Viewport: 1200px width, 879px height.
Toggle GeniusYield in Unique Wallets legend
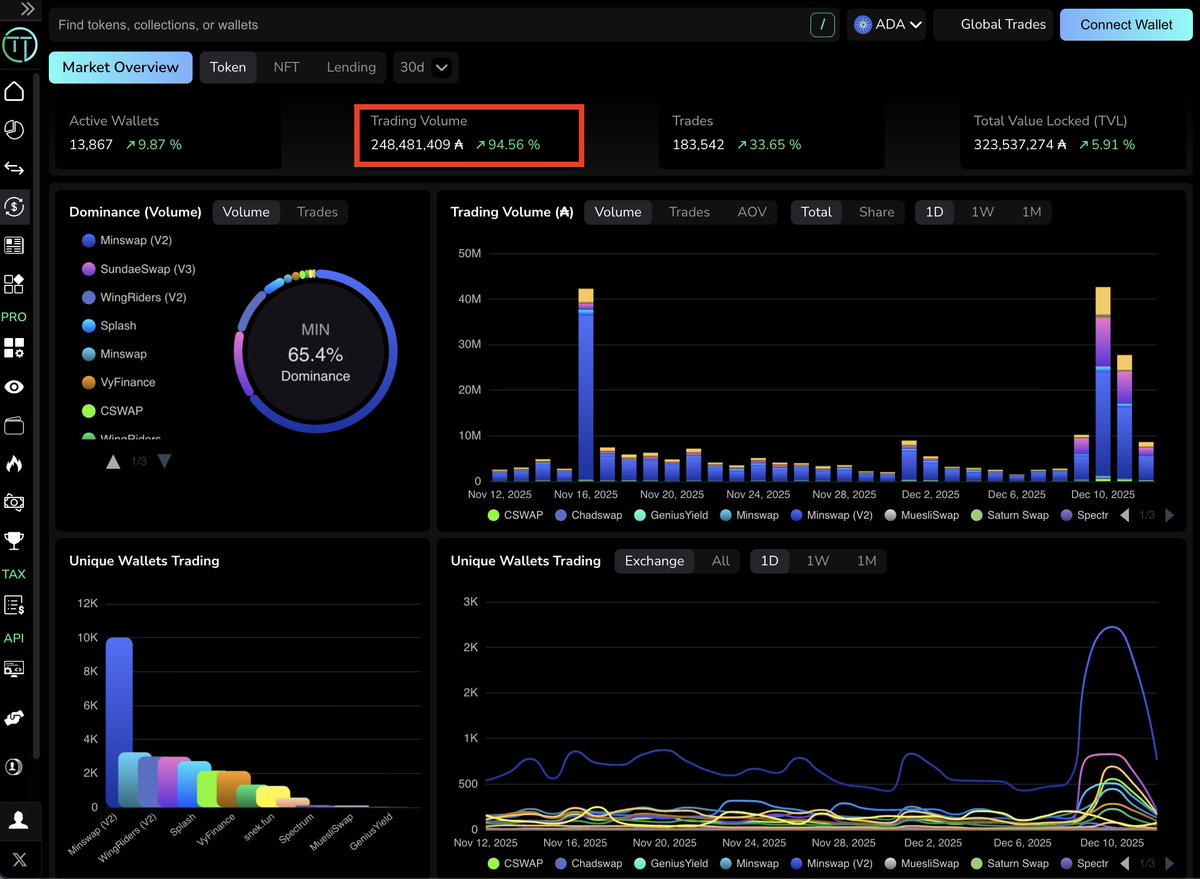671,863
